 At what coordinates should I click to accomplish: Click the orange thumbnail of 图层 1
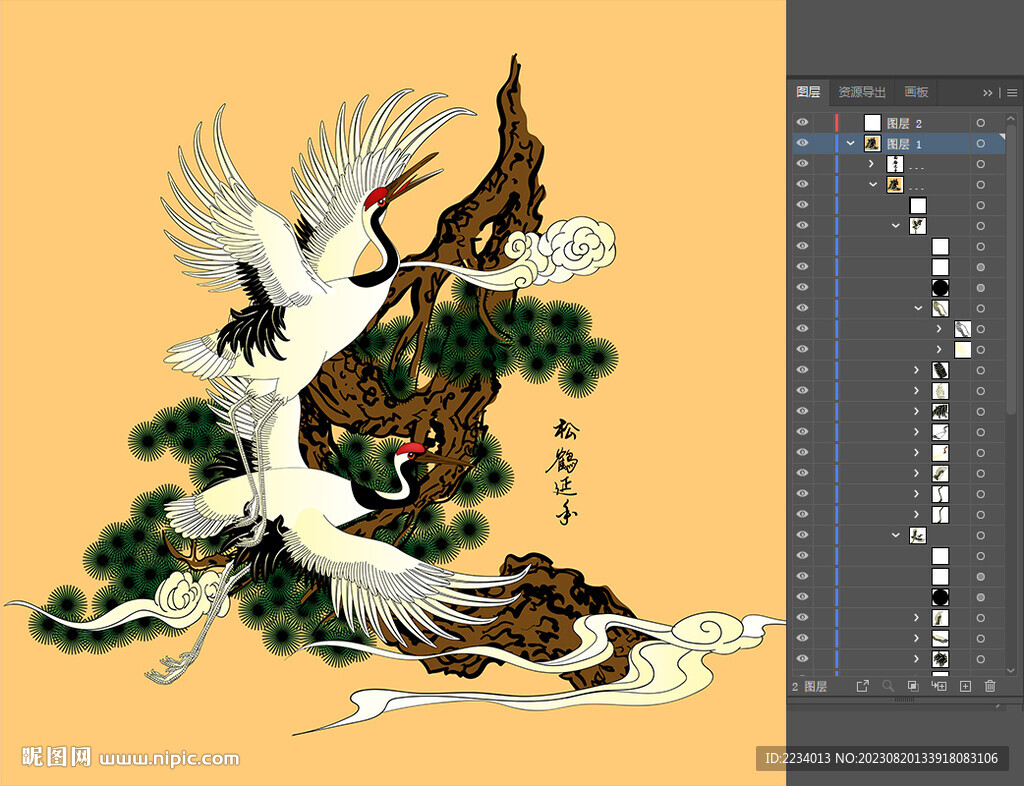(872, 143)
